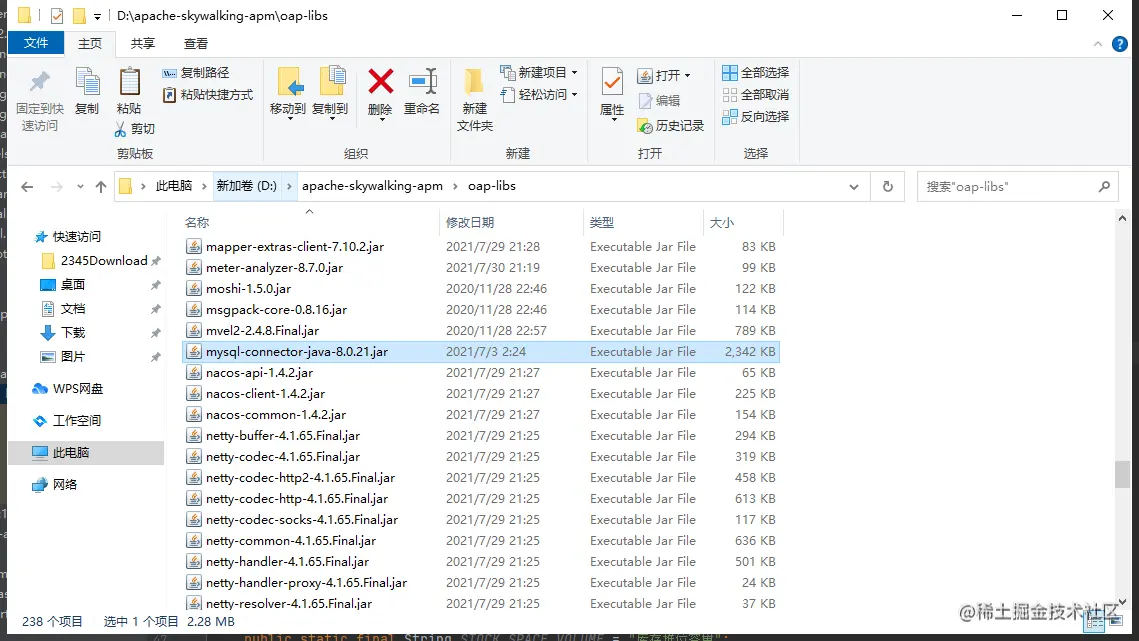
Task: Click the file list vertical scrollbar thumb
Action: (x=1122, y=474)
